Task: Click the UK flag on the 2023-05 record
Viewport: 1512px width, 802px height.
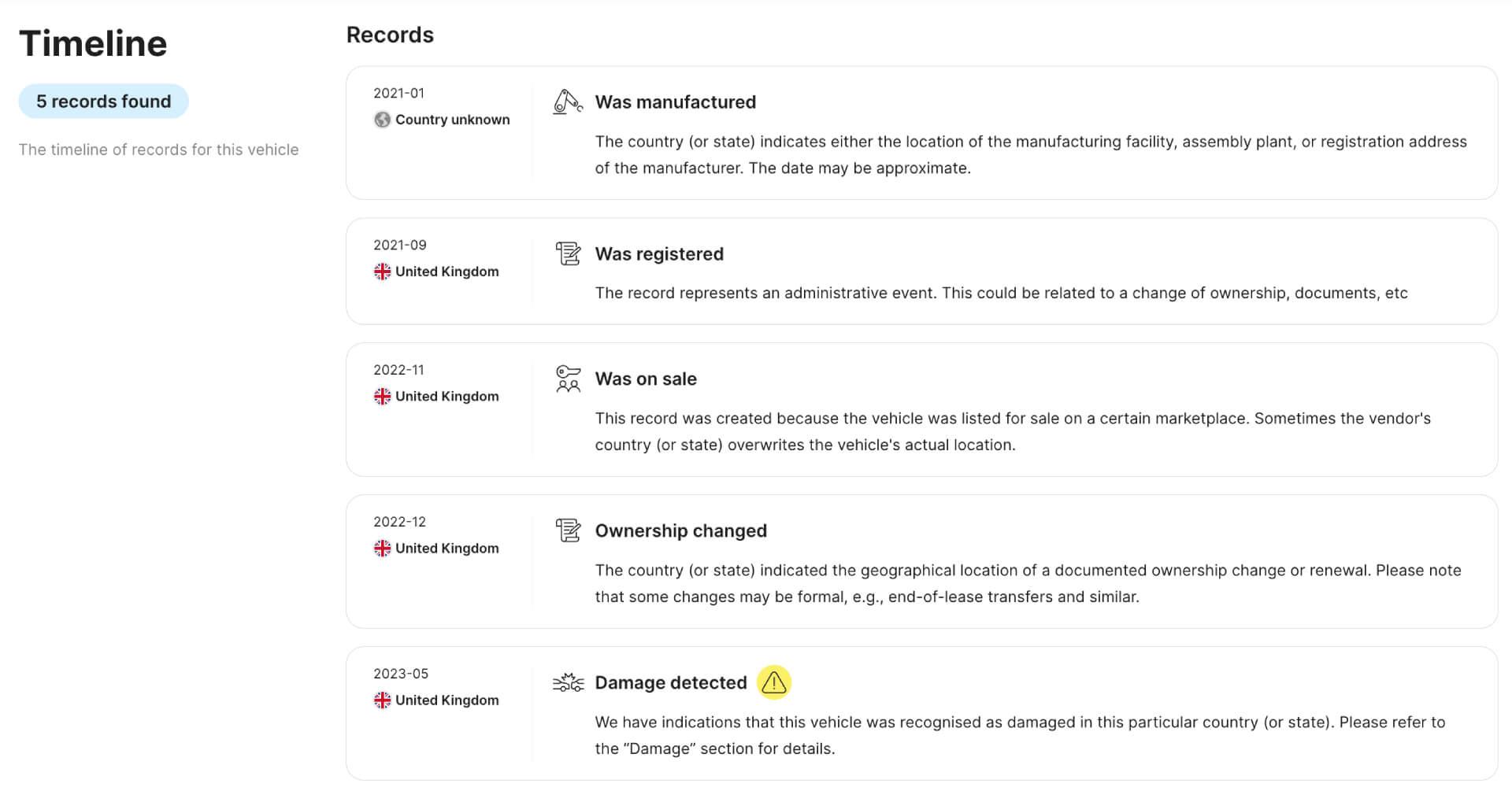Action: [x=384, y=699]
